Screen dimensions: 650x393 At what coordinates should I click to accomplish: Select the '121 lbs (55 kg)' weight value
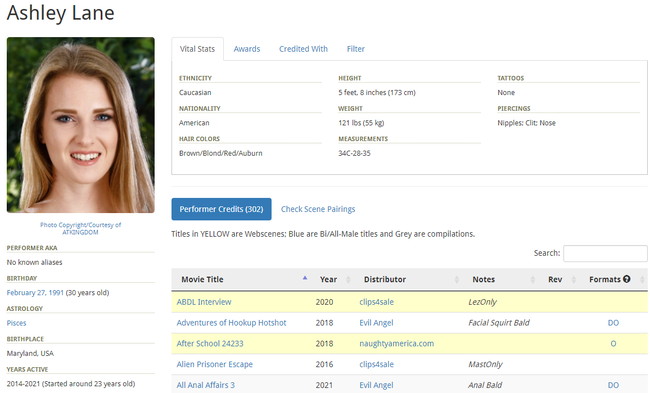click(x=361, y=123)
